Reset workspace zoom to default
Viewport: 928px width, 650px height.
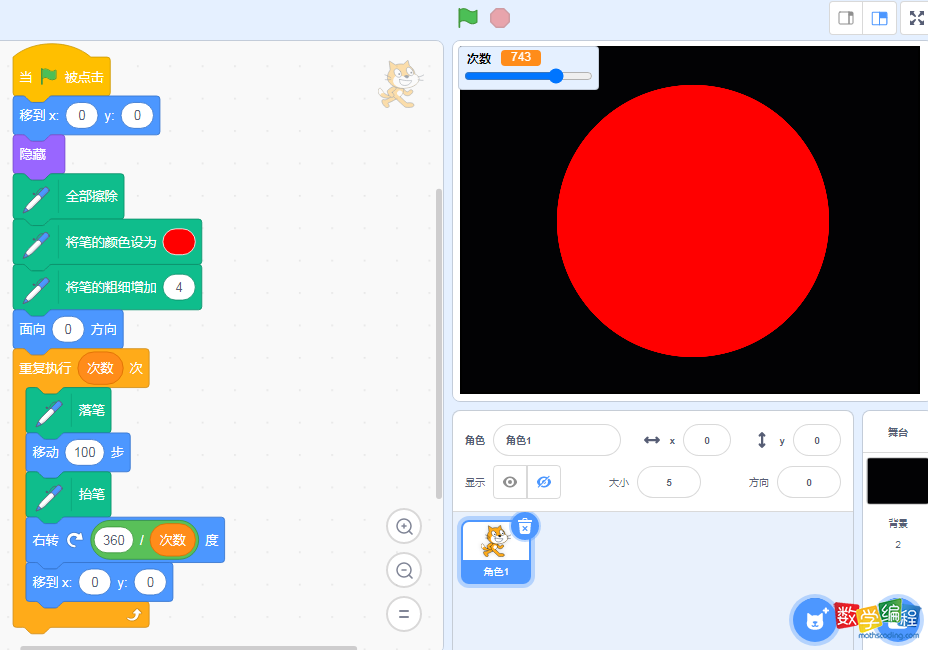[404, 613]
